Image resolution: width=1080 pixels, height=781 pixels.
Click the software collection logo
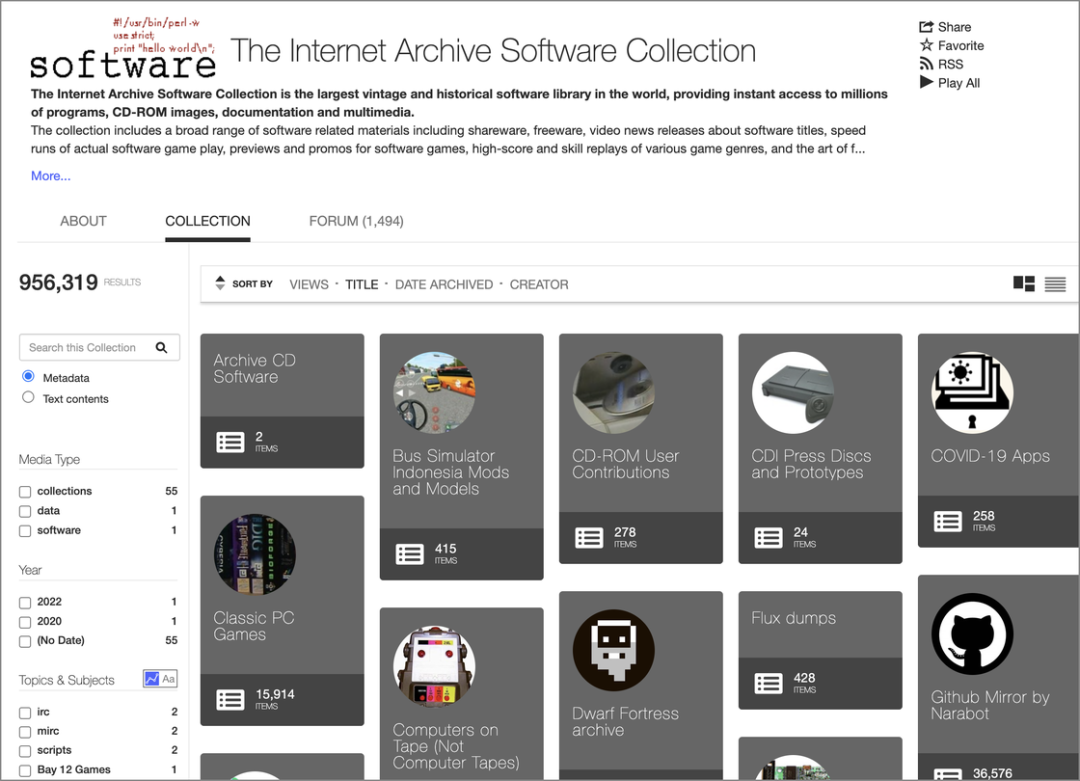[123, 49]
